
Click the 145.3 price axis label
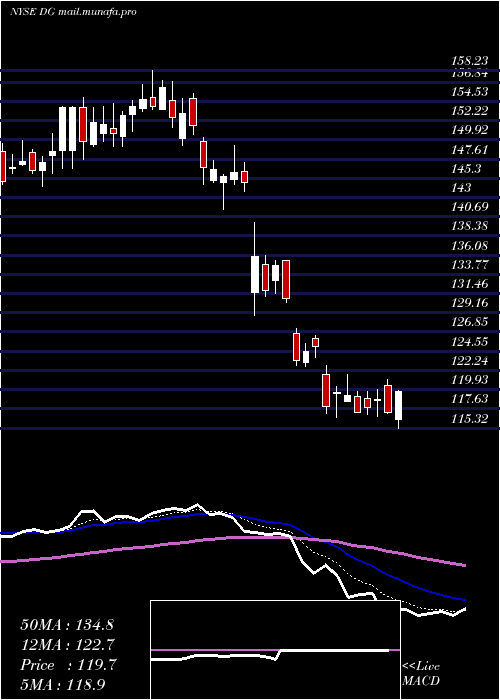[x=466, y=169]
